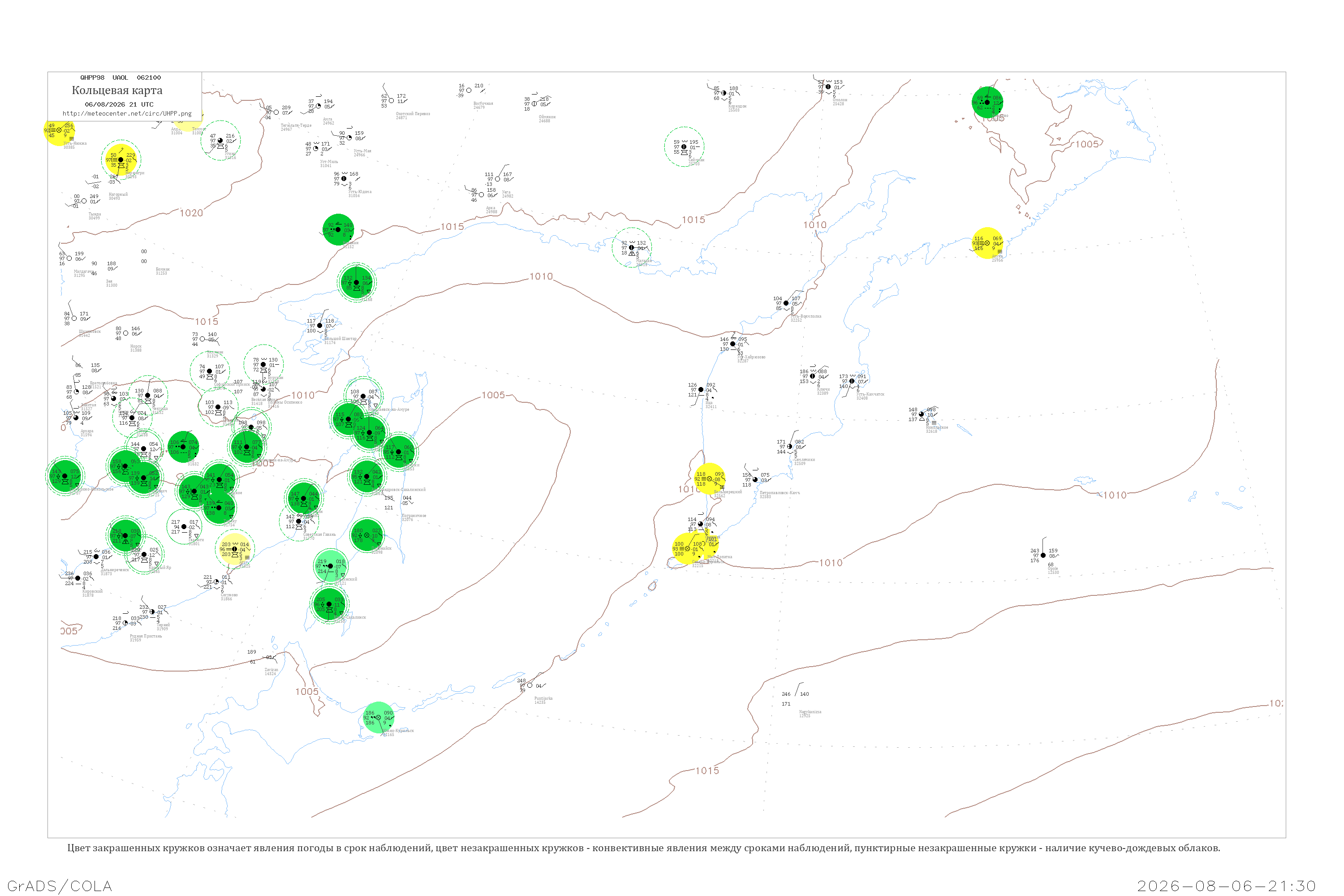Image resolution: width=1344 pixels, height=896 pixels.
Task: Select the Охотский Перевоз station open circle
Action: click(392, 100)
